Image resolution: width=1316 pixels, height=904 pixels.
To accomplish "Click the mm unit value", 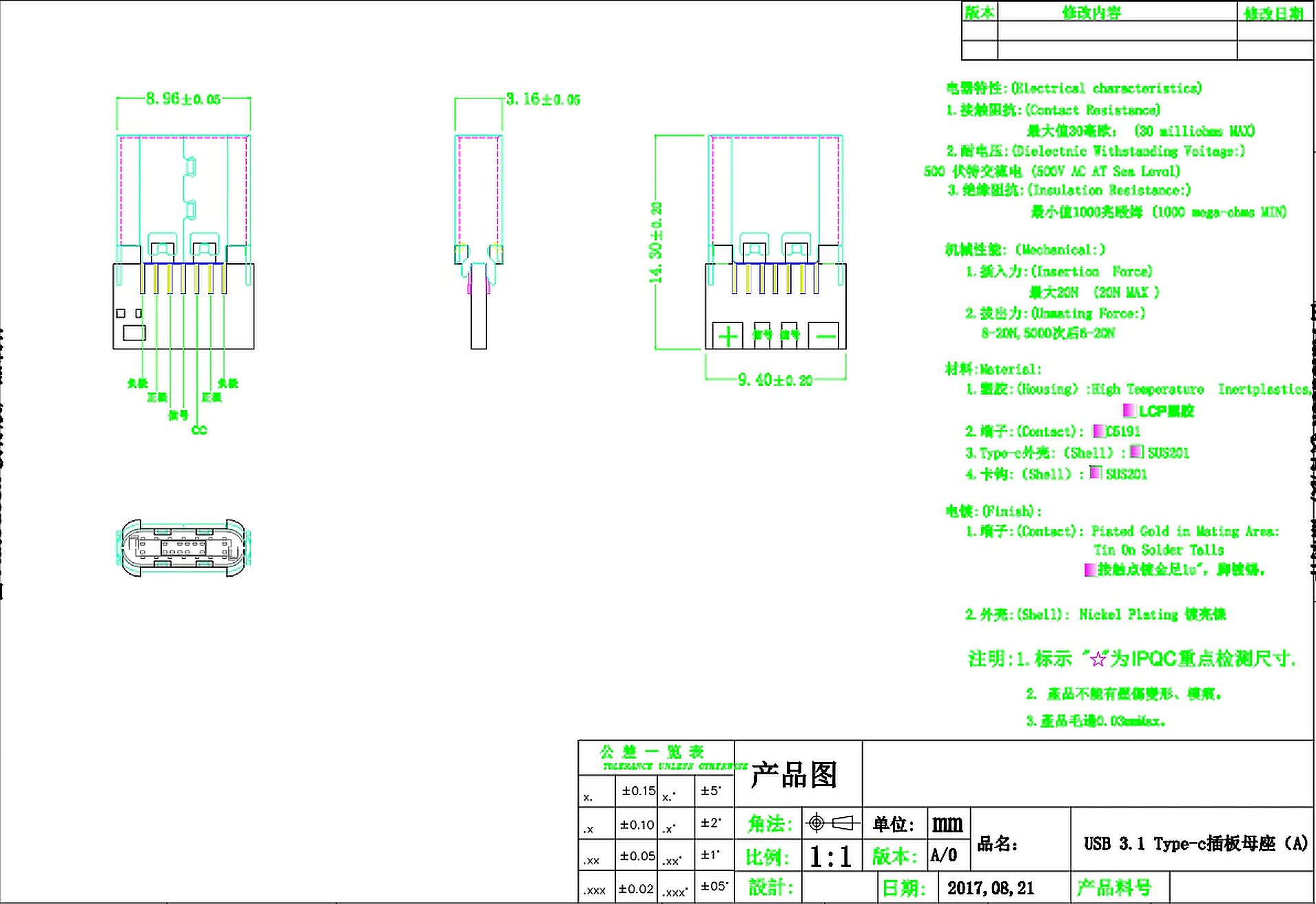I will point(947,823).
